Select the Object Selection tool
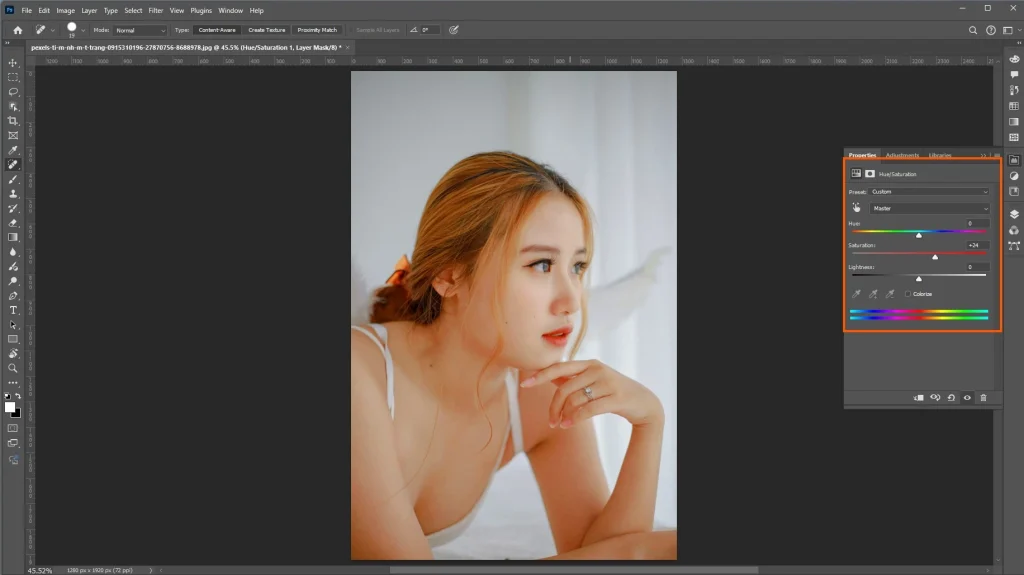This screenshot has width=1024, height=575. click(x=13, y=107)
